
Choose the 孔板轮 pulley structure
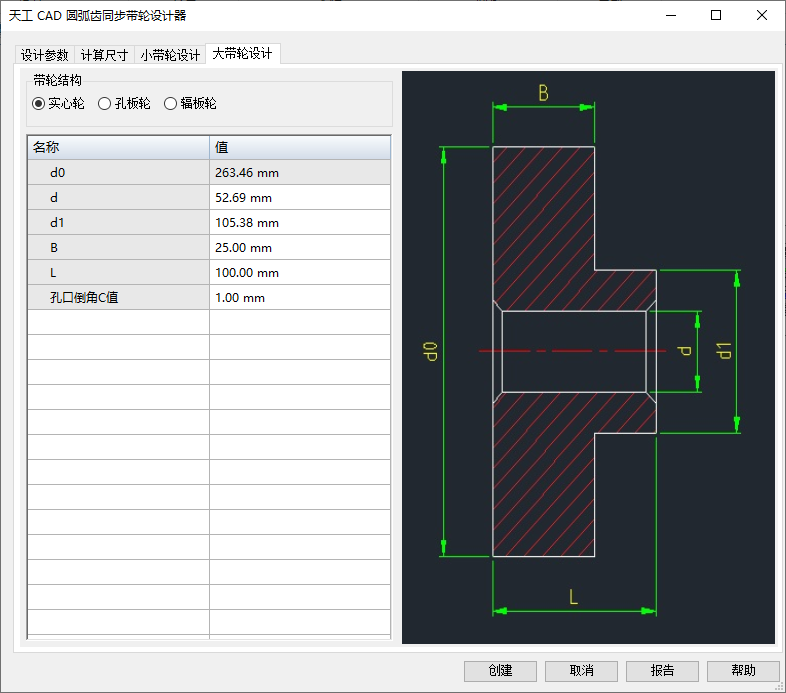tap(105, 104)
